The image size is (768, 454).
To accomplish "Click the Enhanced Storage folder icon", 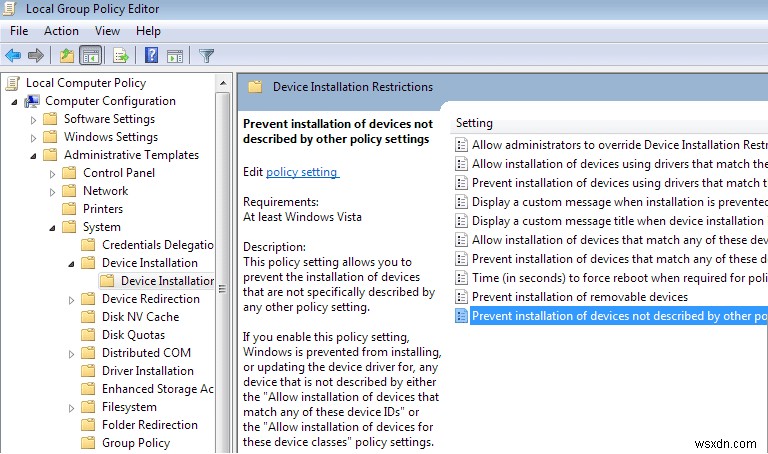I will [88, 389].
